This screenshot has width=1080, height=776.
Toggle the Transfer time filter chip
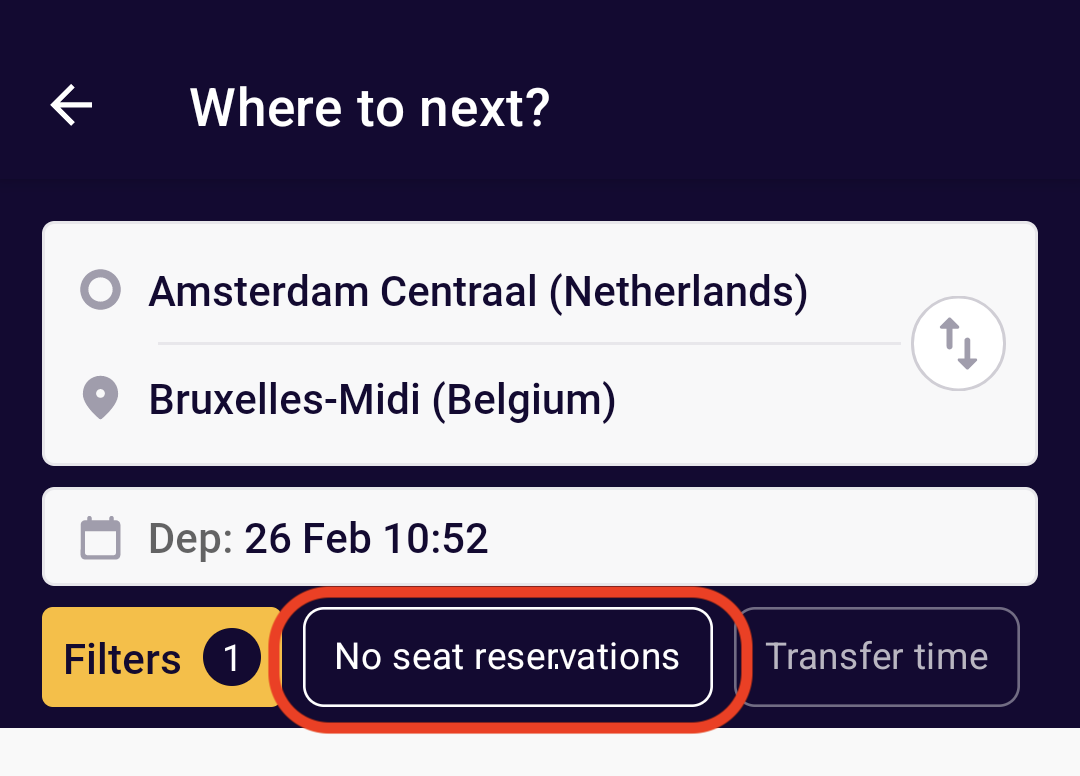[877, 657]
